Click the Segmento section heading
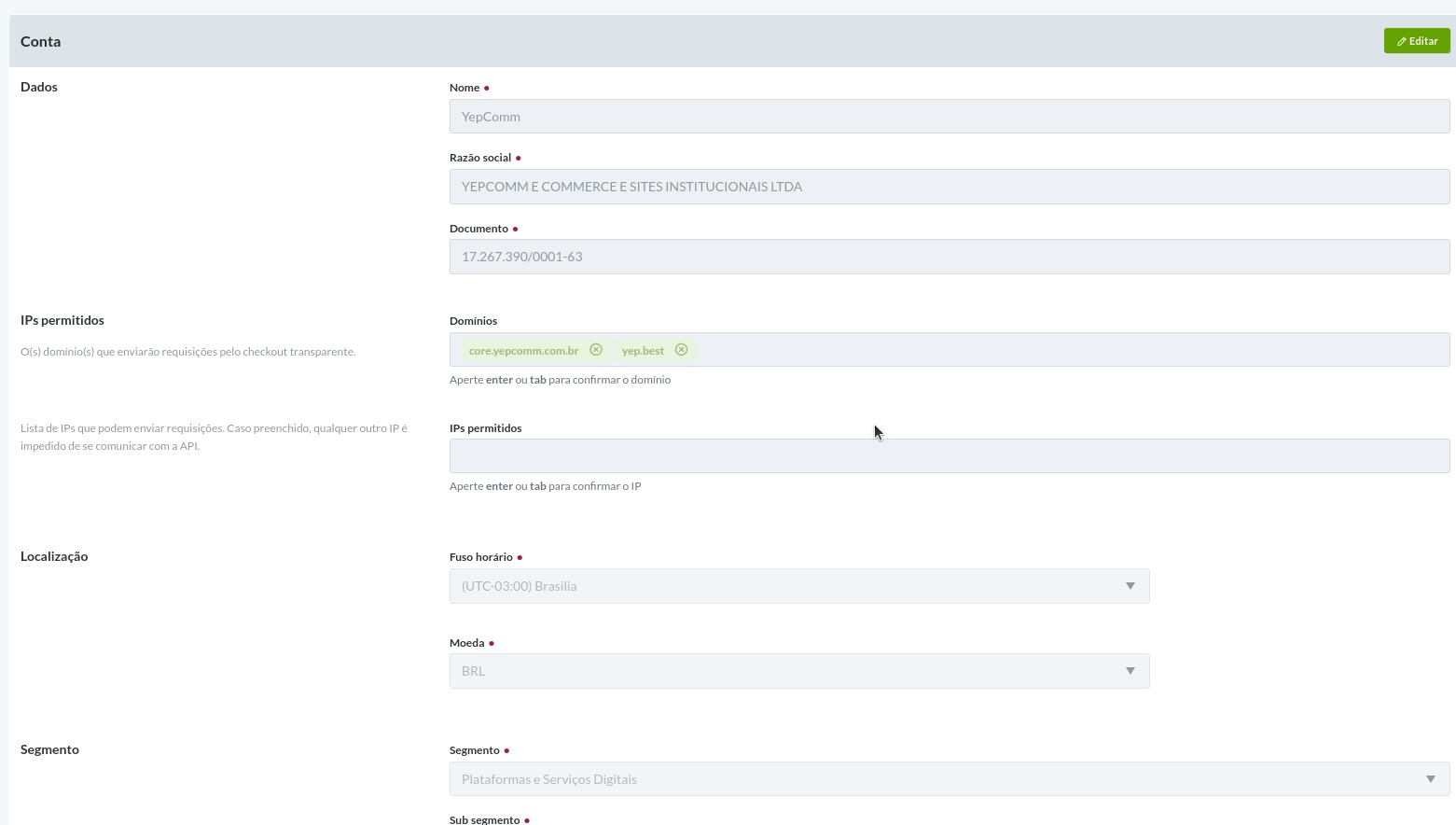 pos(49,749)
